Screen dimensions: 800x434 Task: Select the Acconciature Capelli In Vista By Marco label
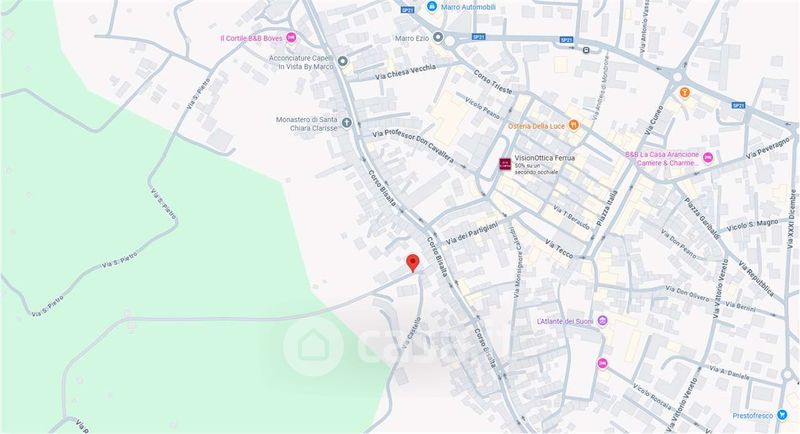point(302,62)
